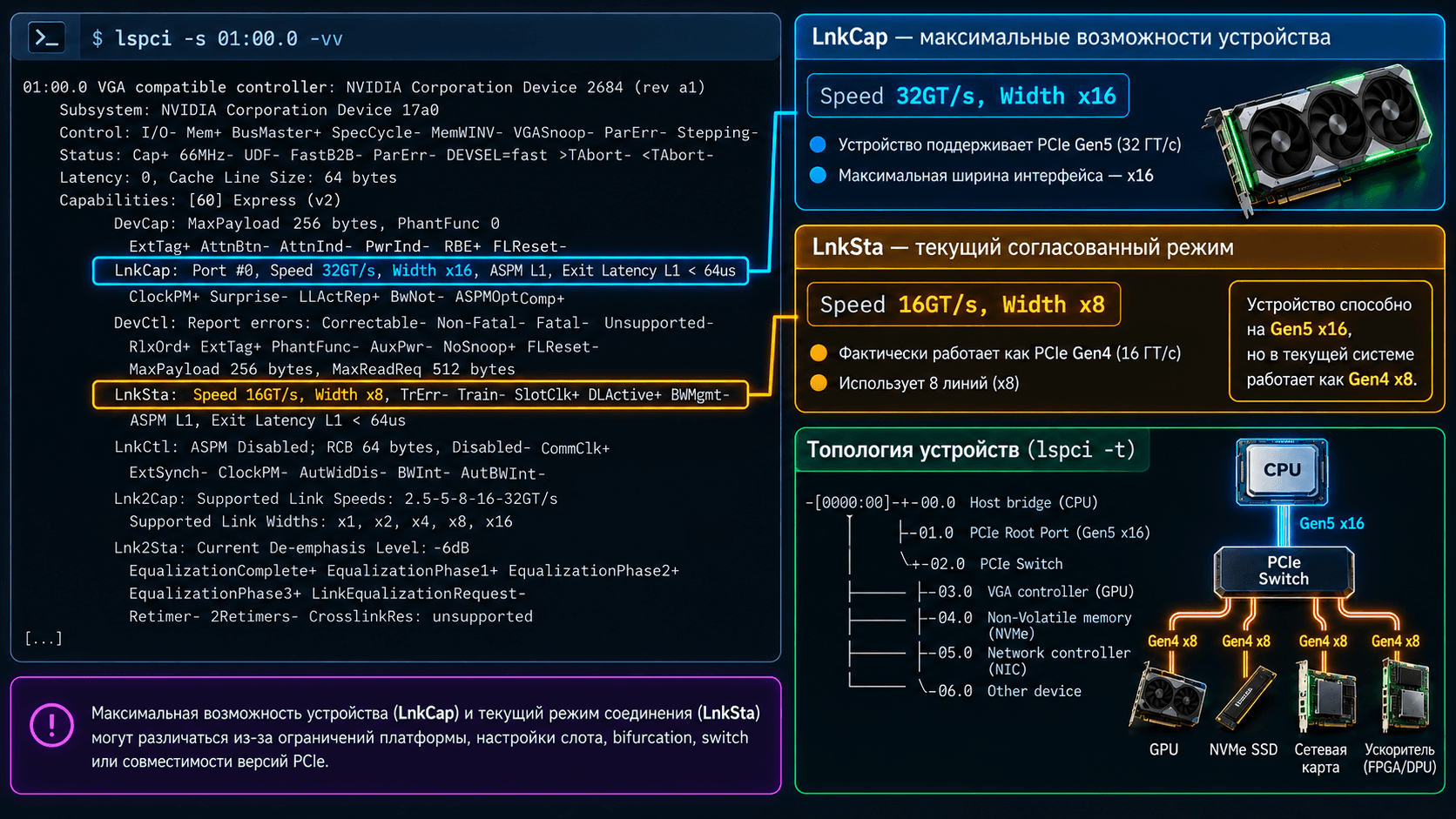
Task: Click the Lnk2Cap Supported Link Speeds line
Action: (335, 499)
